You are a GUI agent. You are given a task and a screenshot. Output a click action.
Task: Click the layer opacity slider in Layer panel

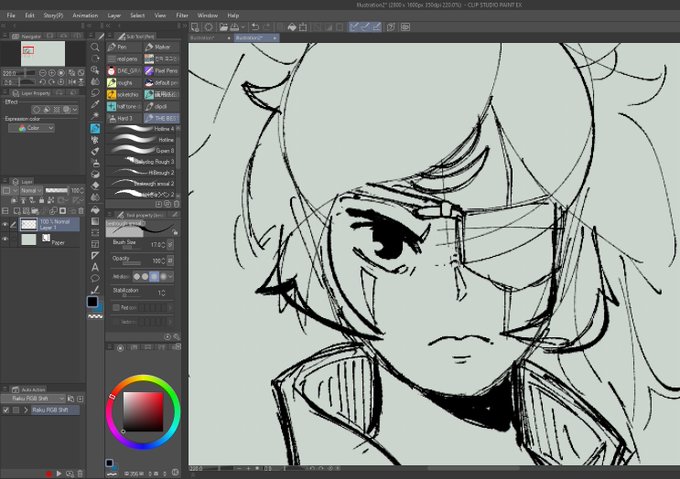pos(57,190)
